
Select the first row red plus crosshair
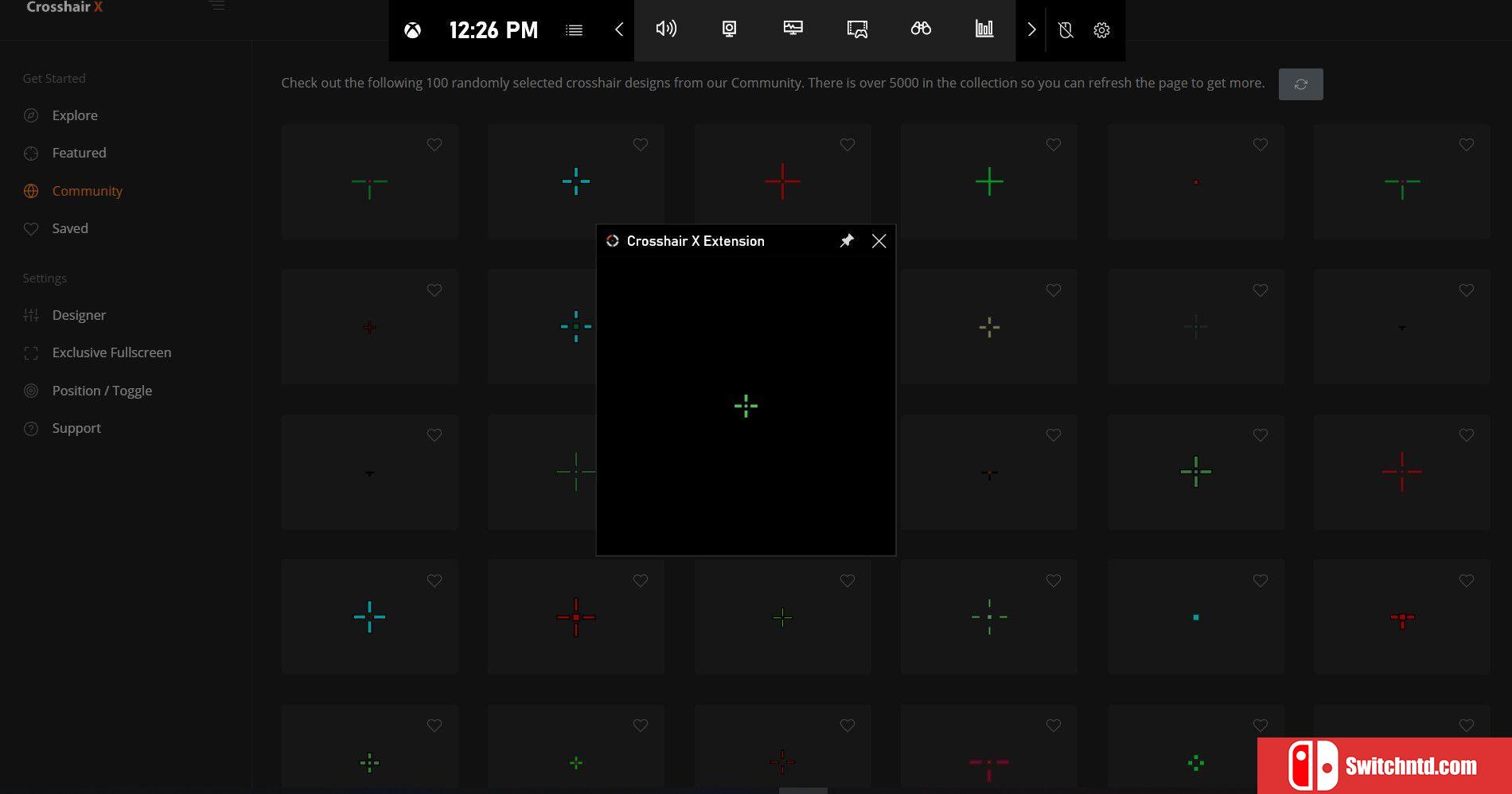783,181
